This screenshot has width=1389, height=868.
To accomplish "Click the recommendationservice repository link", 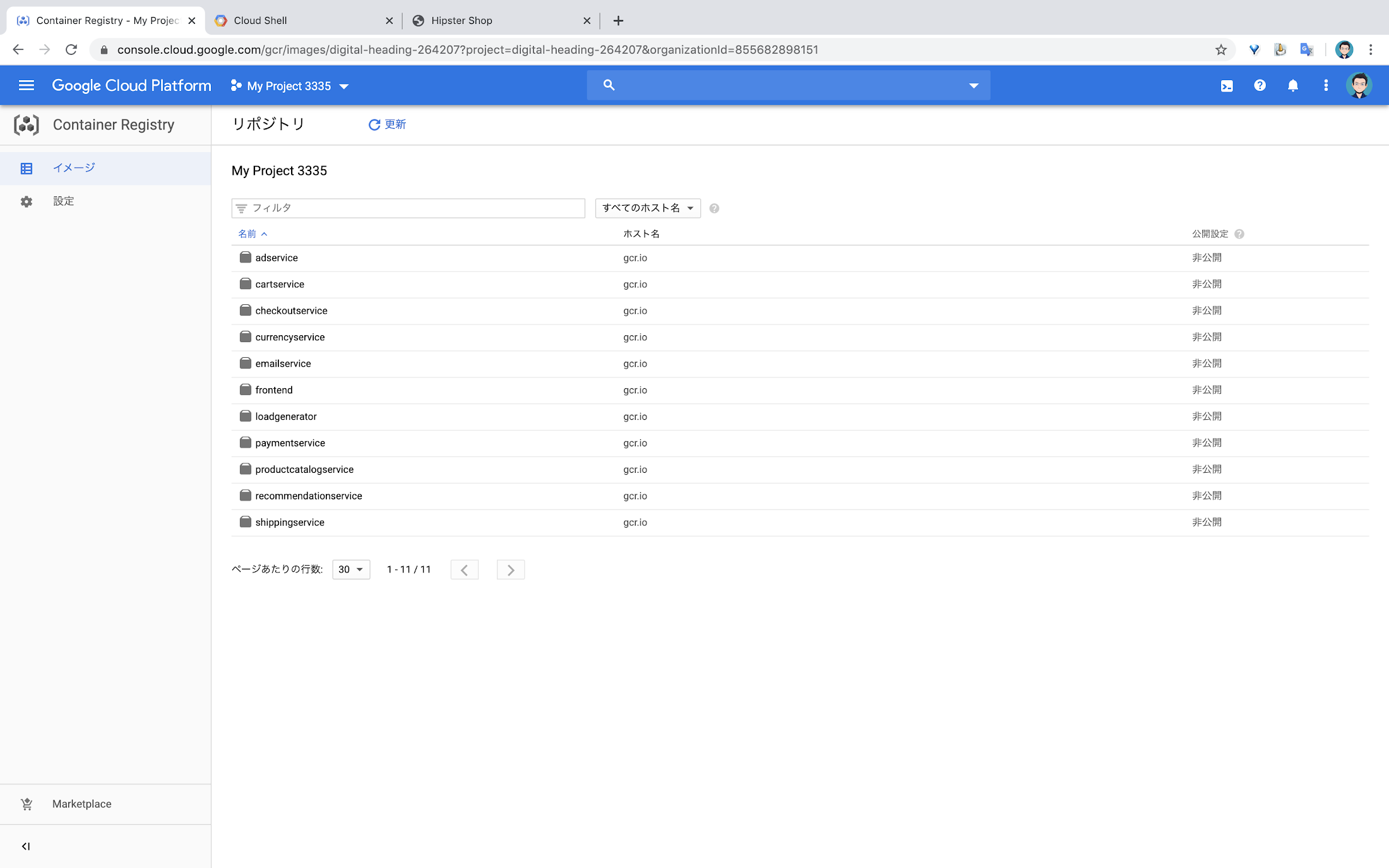I will [308, 495].
